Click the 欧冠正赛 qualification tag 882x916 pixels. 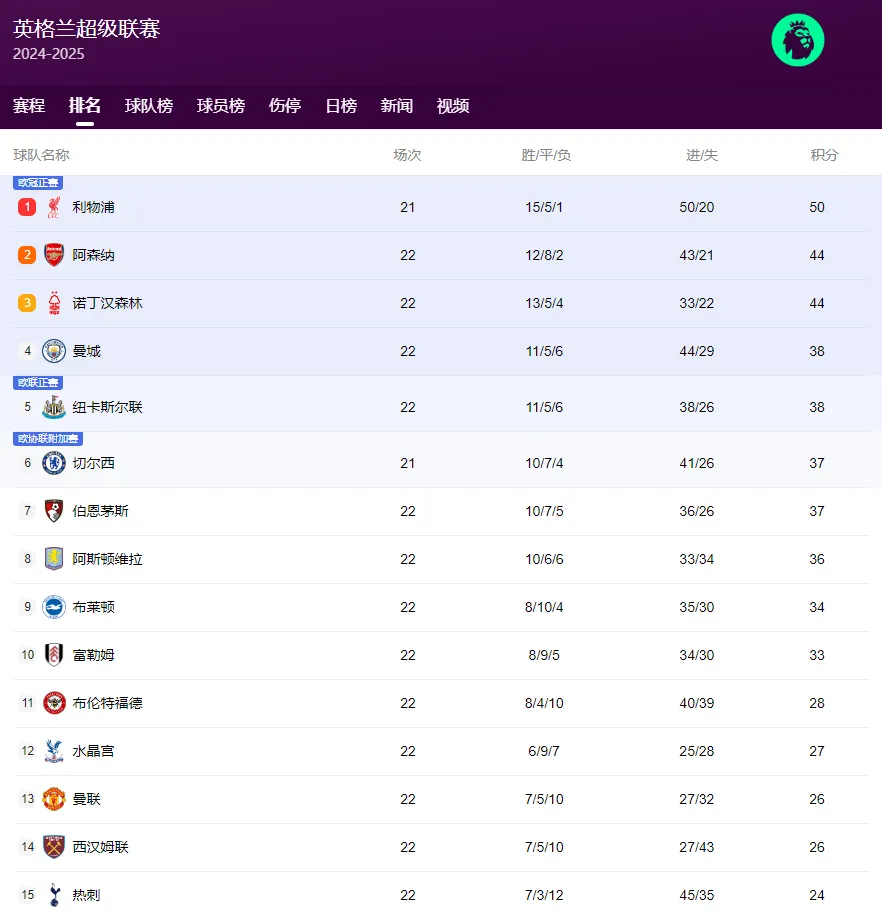(38, 183)
